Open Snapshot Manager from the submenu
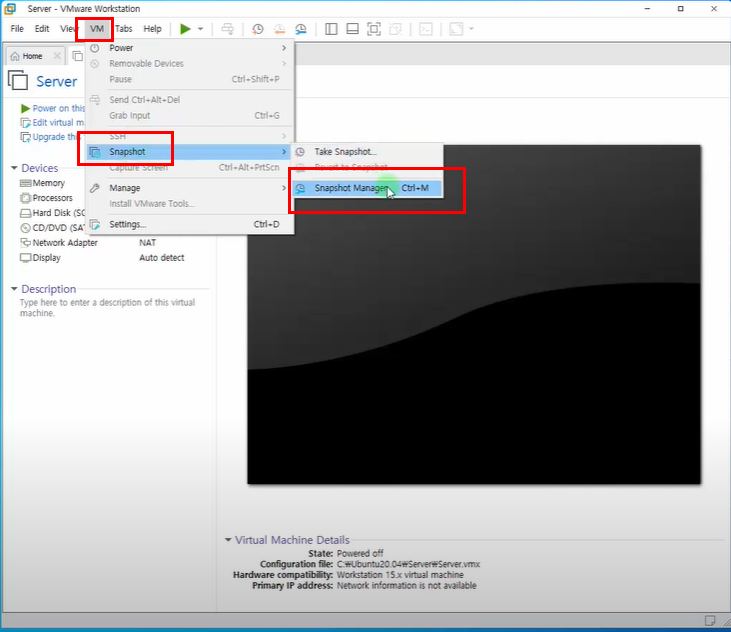This screenshot has height=632, width=731. [x=367, y=188]
